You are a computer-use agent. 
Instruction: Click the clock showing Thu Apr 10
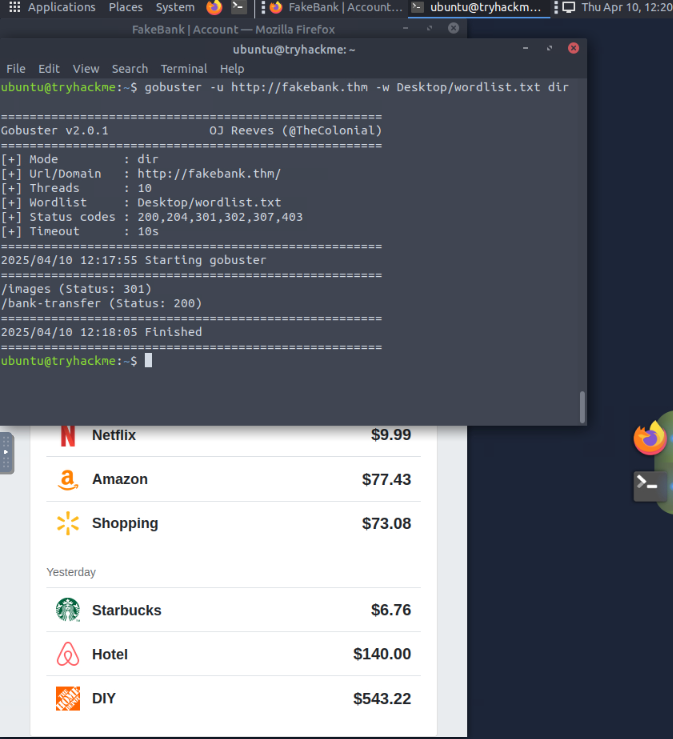pos(626,7)
